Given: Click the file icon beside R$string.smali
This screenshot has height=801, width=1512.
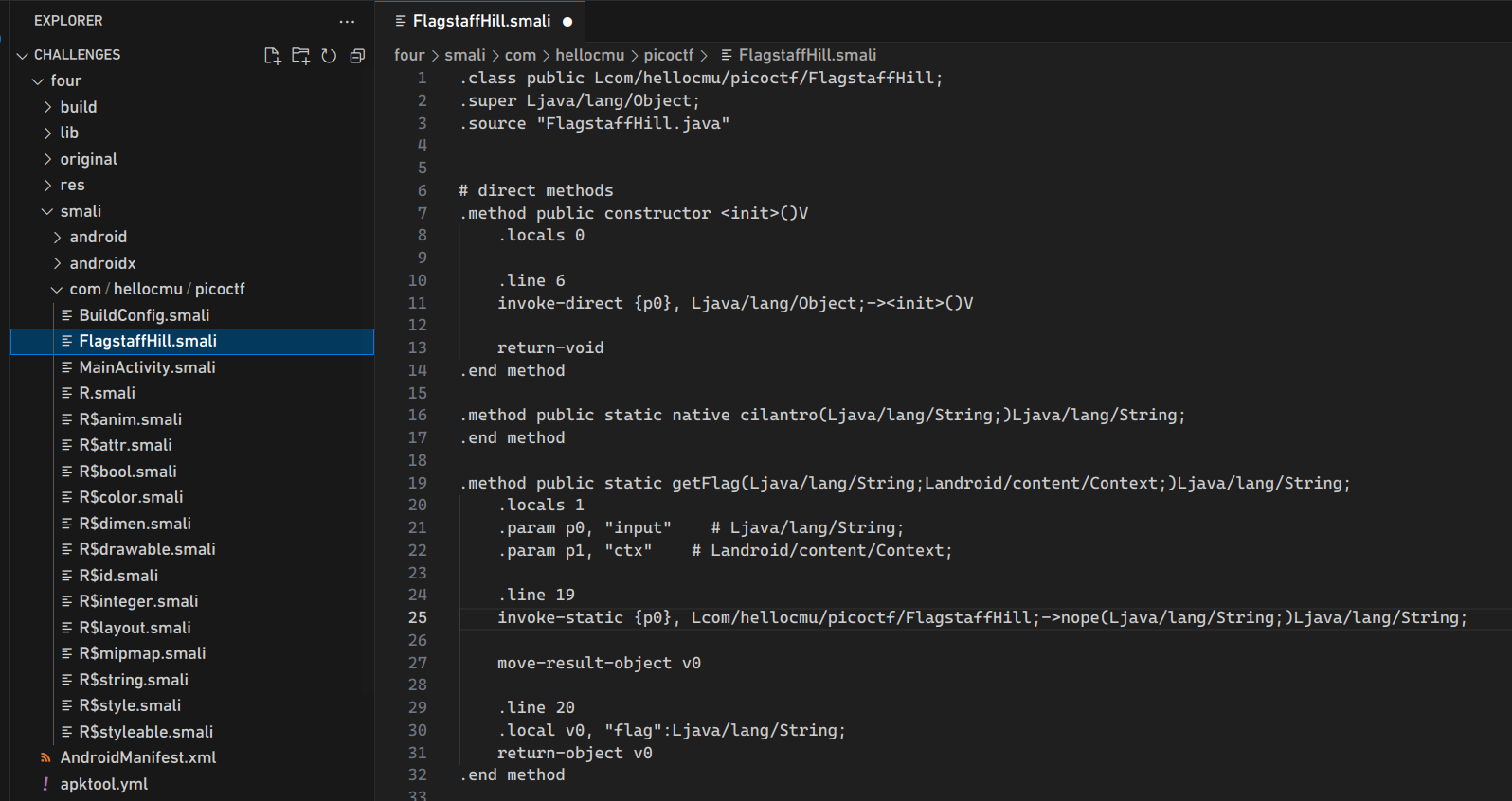Looking at the screenshot, I should click(67, 680).
